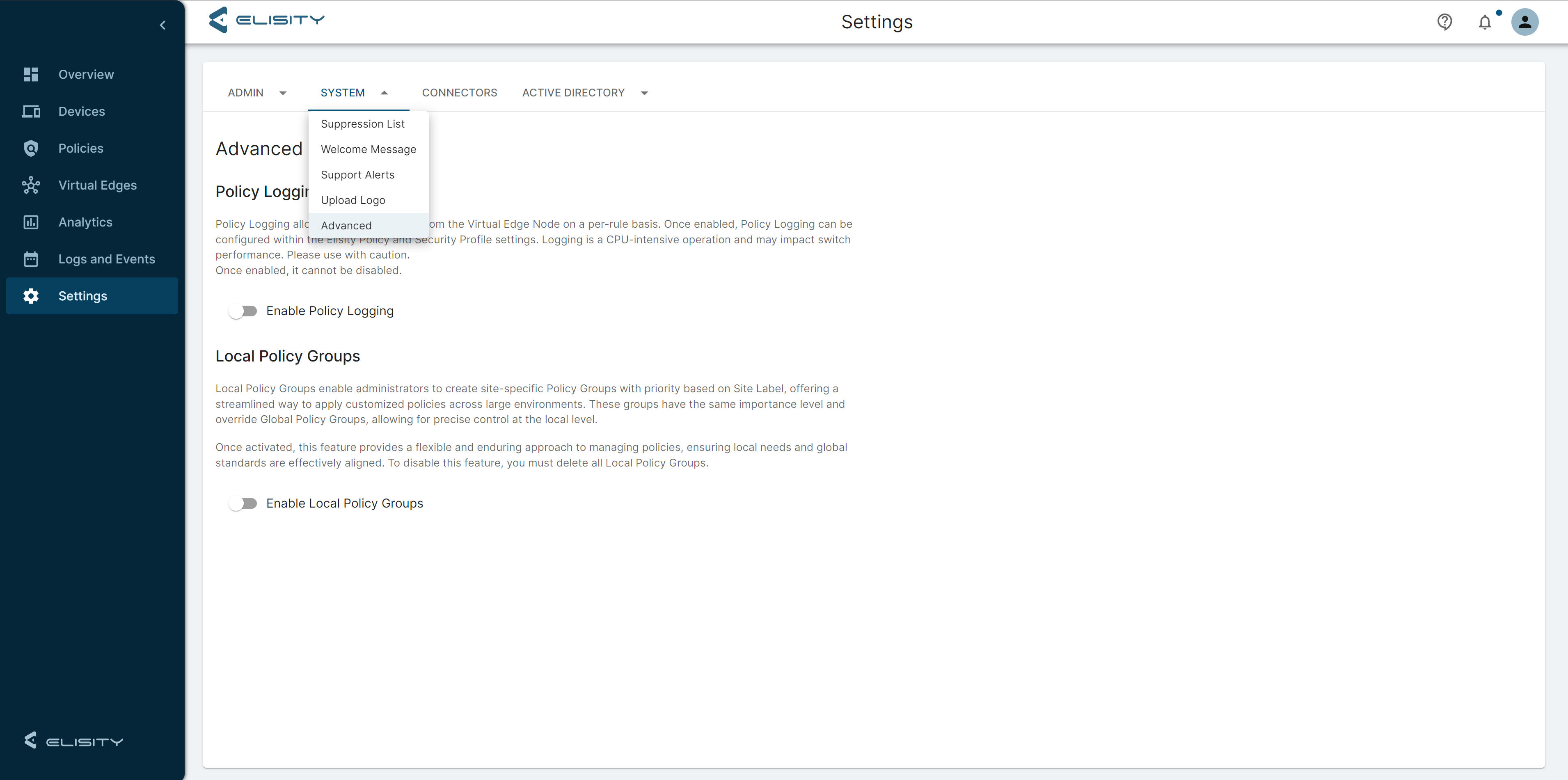Turn on the Enable Local Policy Groups switch
The height and width of the screenshot is (780, 1568).
[x=243, y=503]
